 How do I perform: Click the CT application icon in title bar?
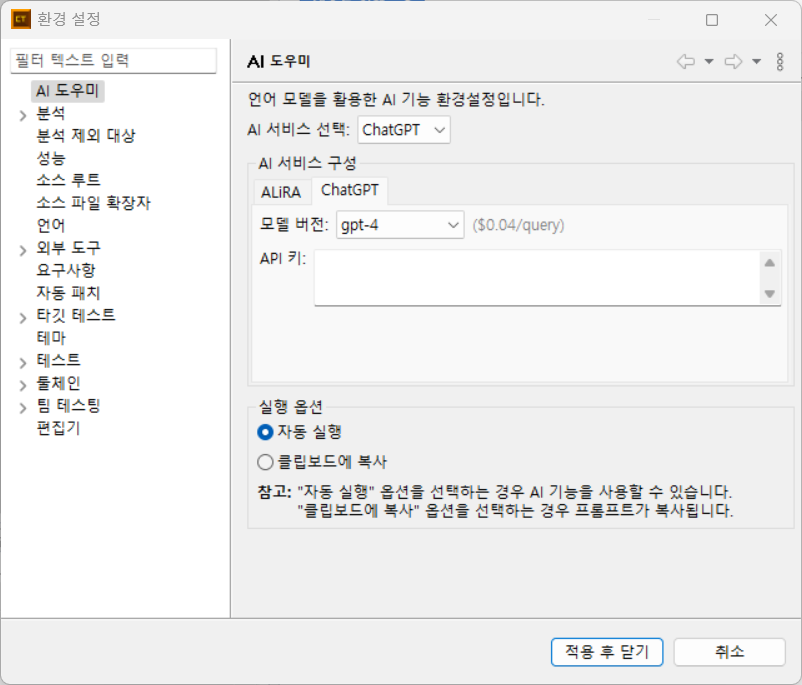tap(20, 19)
